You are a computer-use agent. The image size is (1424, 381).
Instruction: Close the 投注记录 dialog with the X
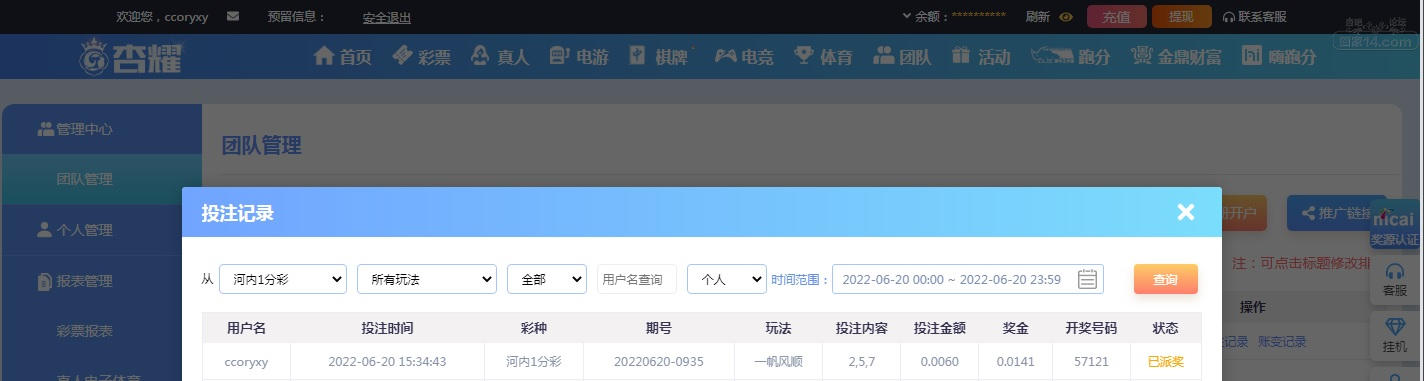1186,212
